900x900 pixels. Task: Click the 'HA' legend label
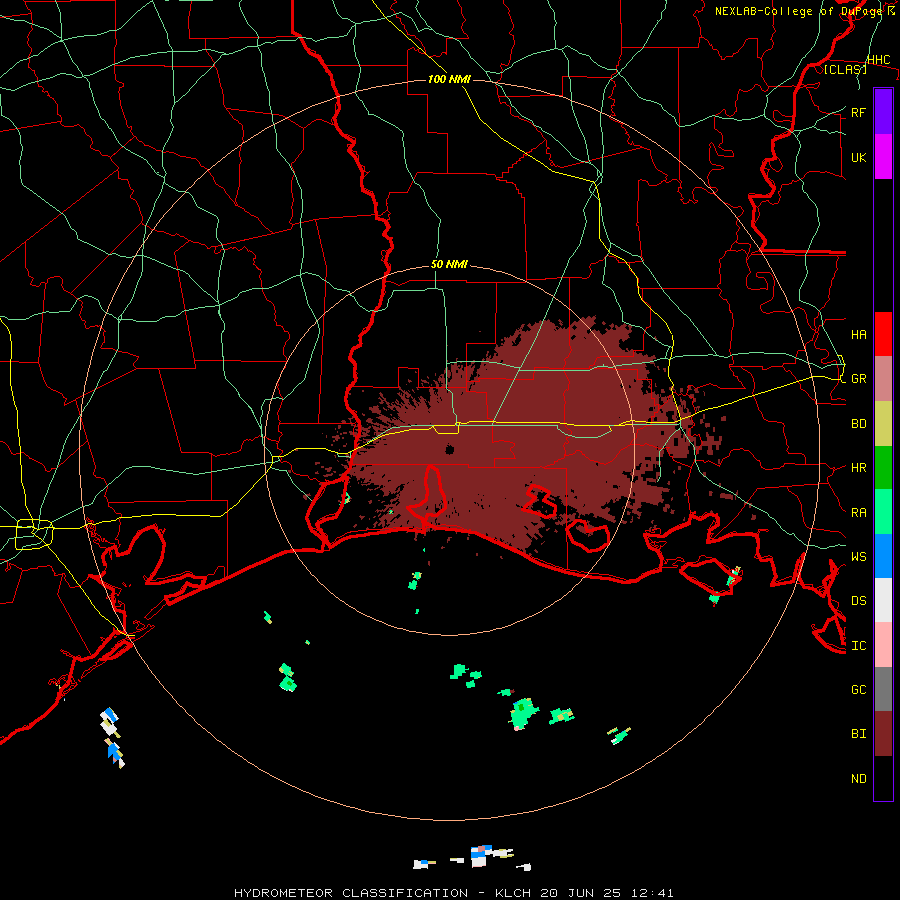click(x=858, y=335)
